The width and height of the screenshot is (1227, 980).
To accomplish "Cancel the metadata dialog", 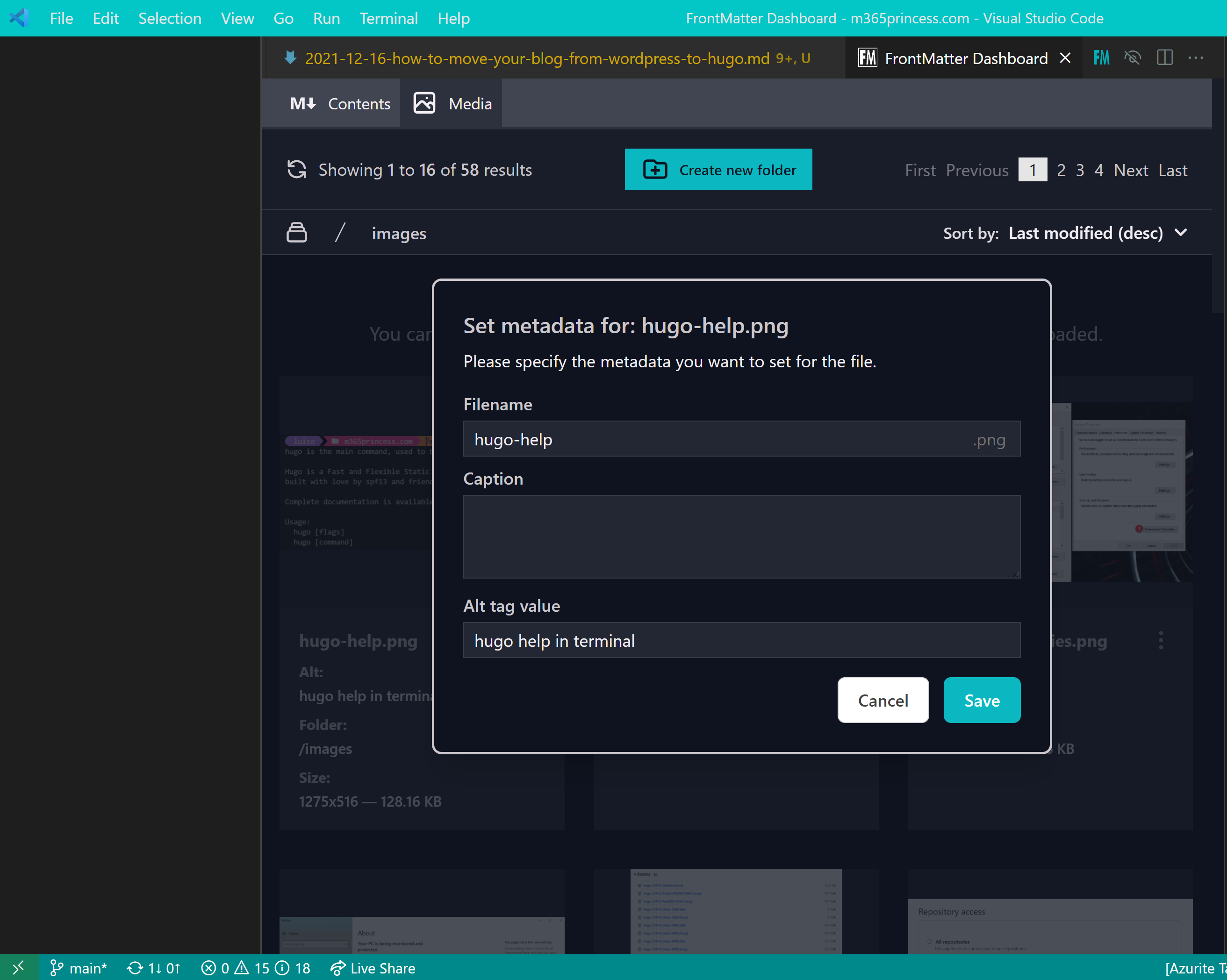I will (x=883, y=700).
